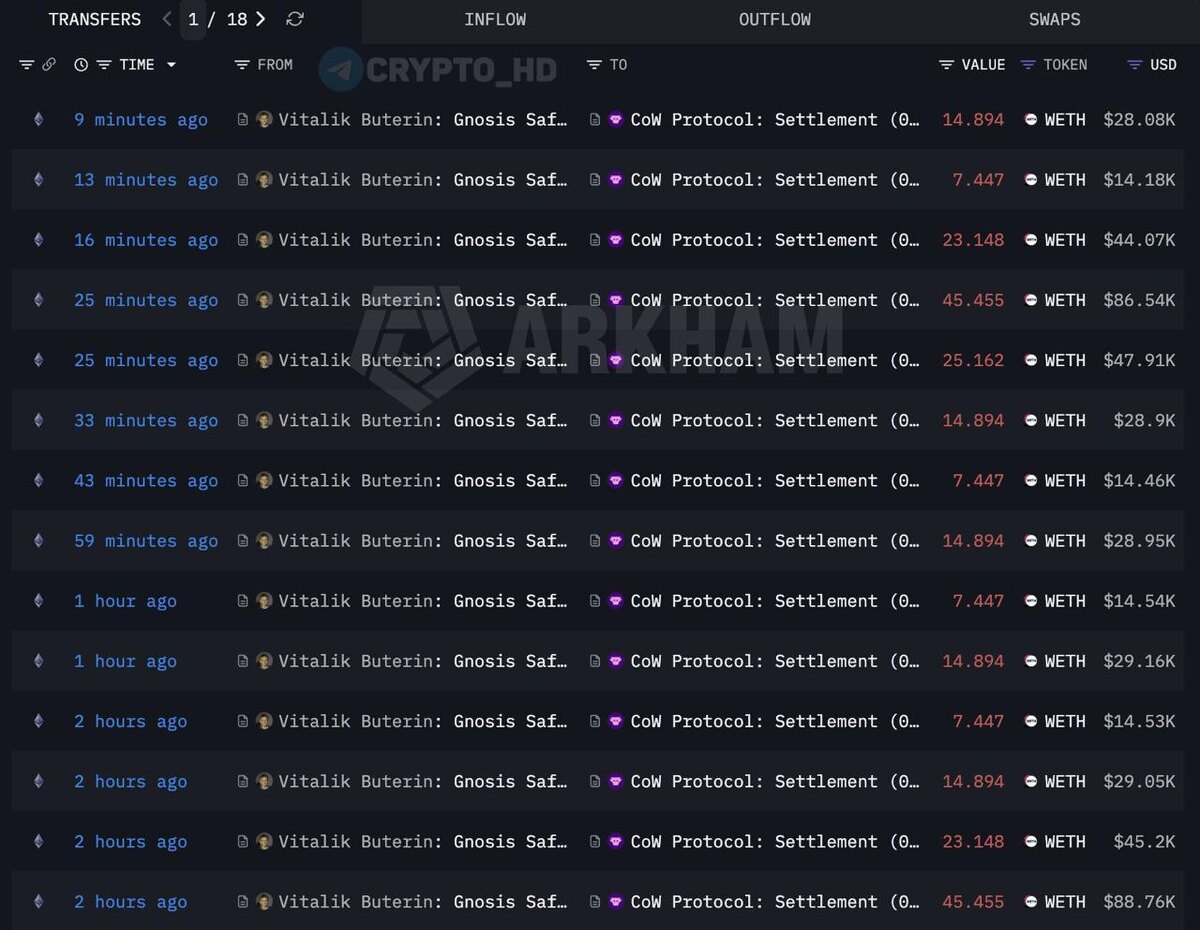
Task: Click WETH token label in $28.9K row
Action: (x=1065, y=420)
